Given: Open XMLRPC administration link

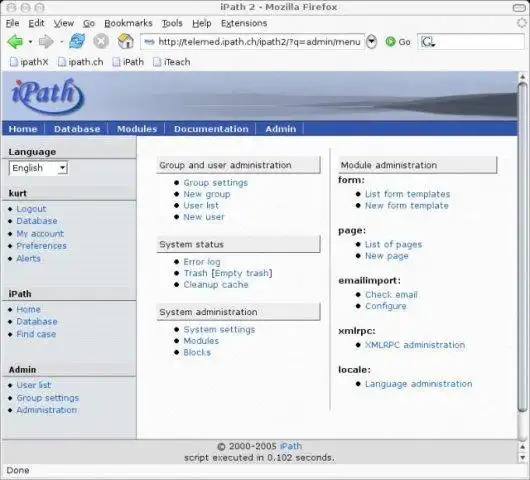Looking at the screenshot, I should pos(415,345).
